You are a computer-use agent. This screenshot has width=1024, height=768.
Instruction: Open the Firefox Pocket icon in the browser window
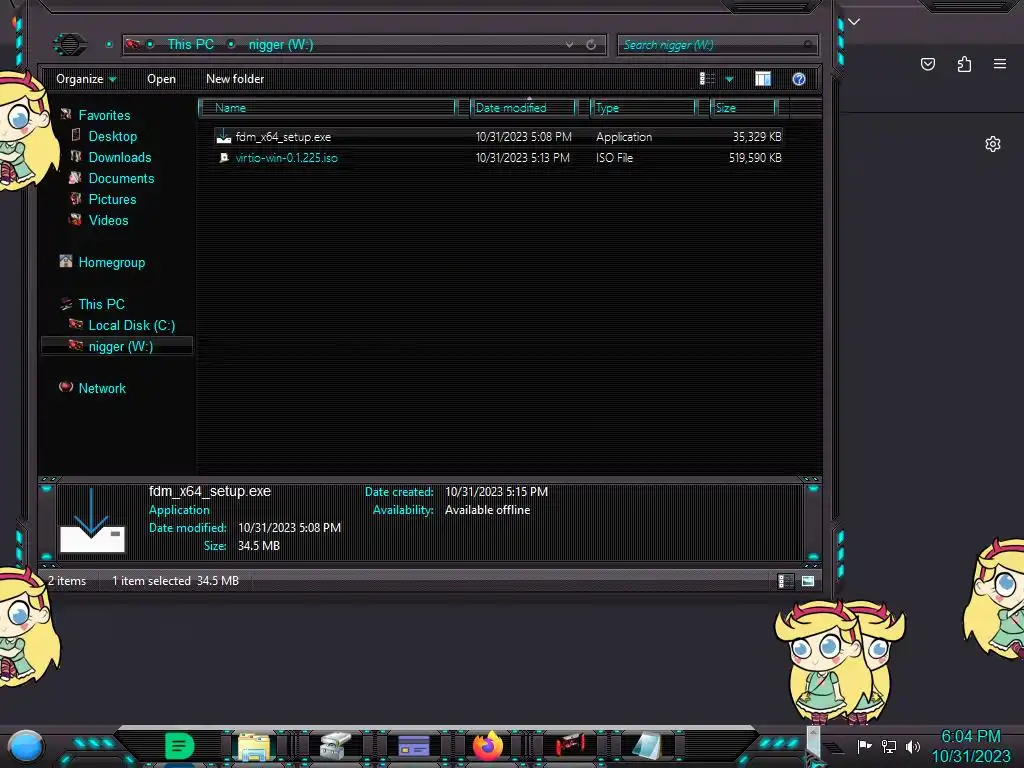tap(928, 64)
